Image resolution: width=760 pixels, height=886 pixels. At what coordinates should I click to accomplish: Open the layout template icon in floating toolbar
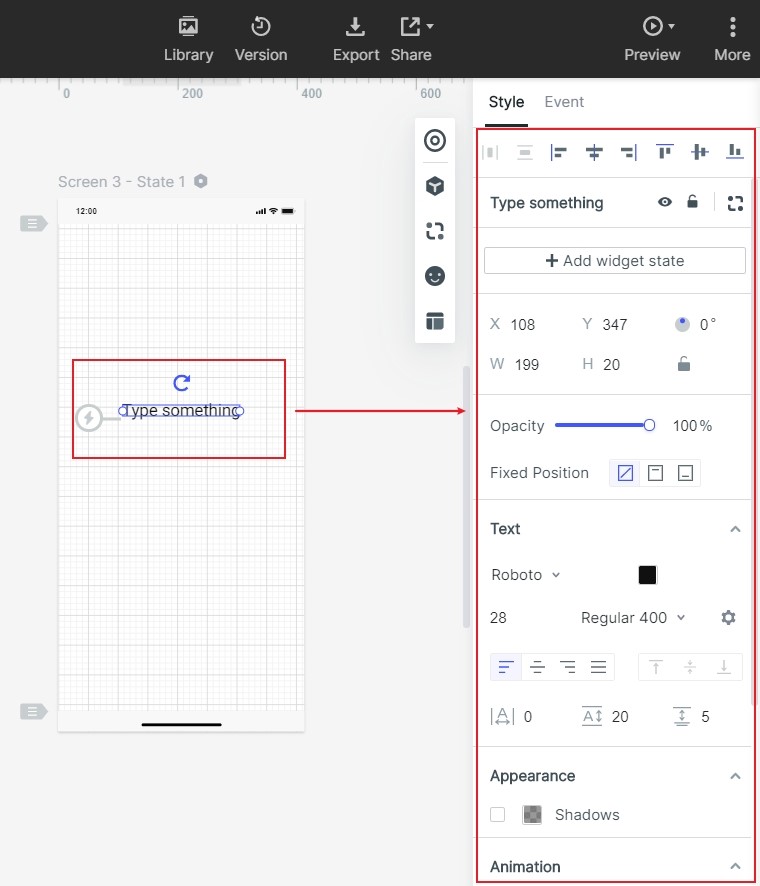point(435,321)
